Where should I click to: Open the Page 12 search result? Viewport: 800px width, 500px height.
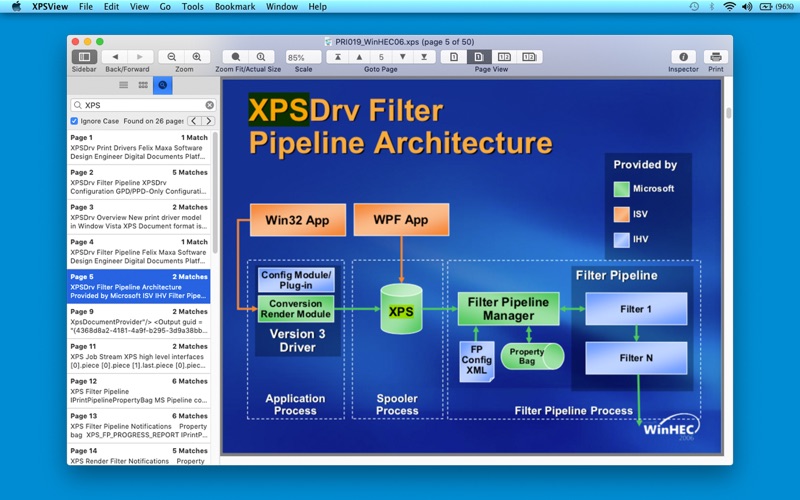(139, 390)
